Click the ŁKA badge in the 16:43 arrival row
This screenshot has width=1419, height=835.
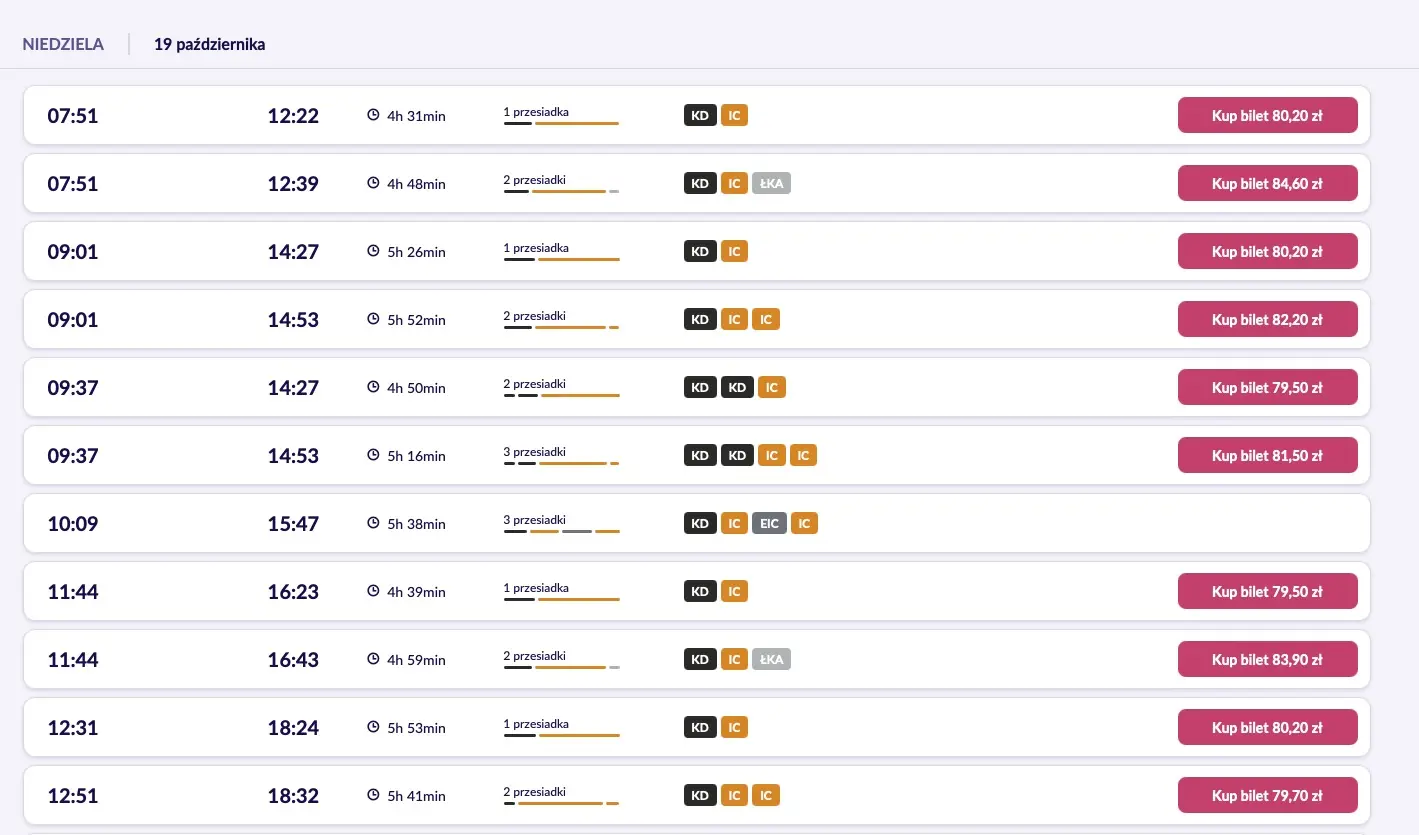[771, 659]
